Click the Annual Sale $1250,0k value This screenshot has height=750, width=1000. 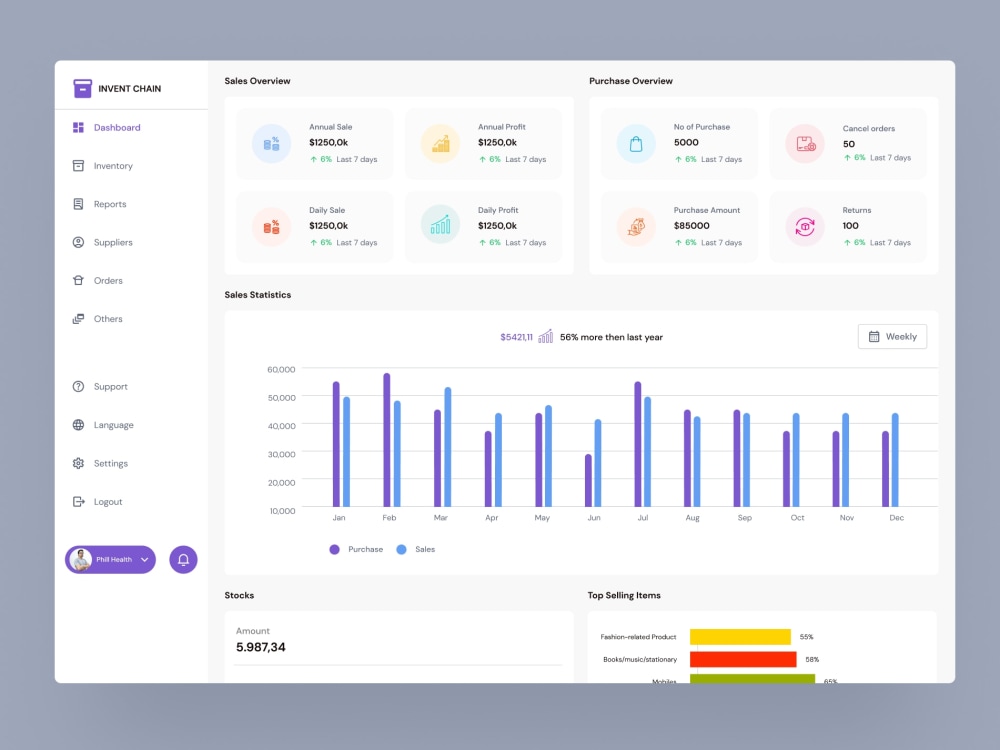[328, 142]
